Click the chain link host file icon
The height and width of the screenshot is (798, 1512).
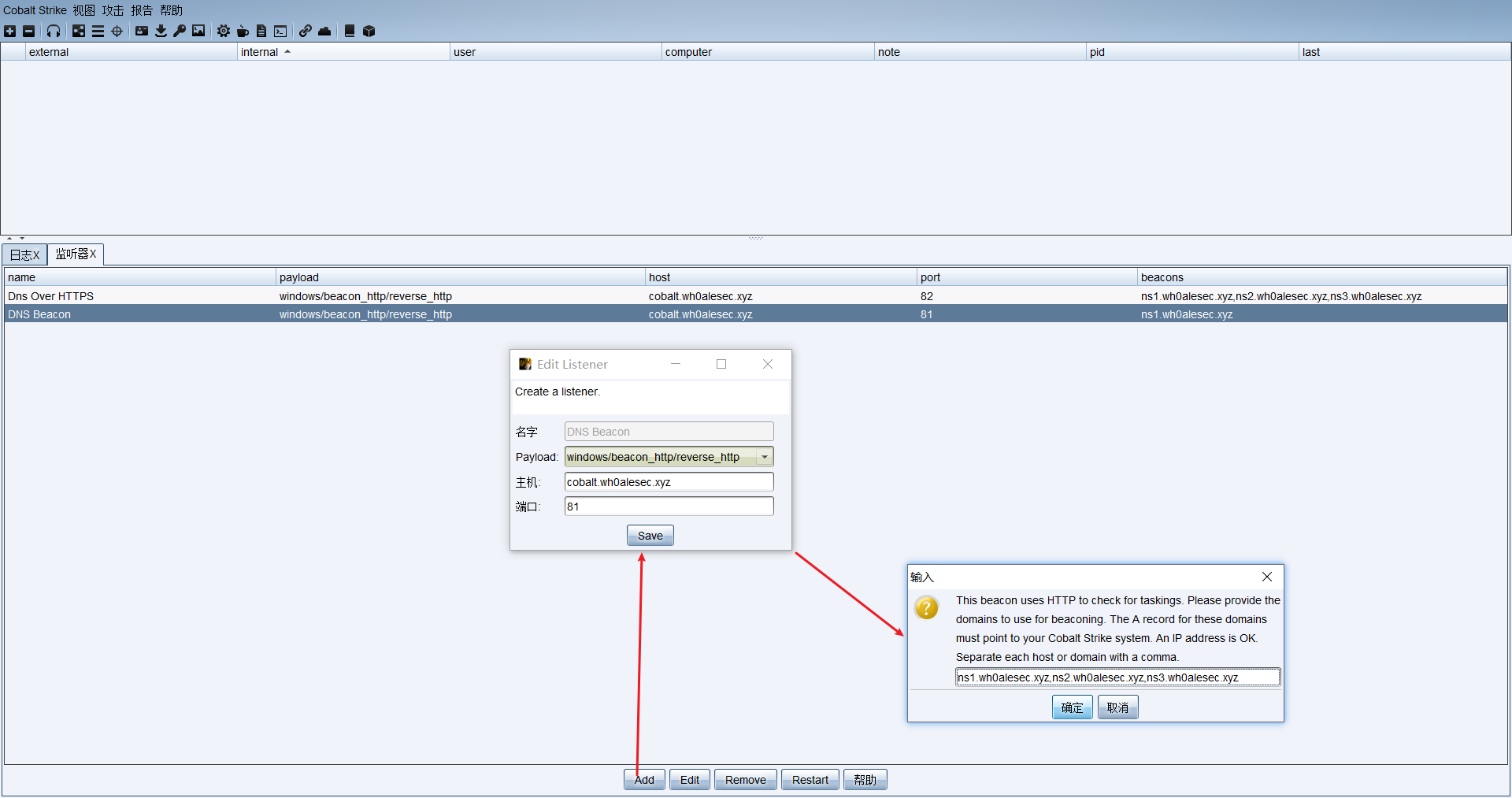[x=306, y=31]
